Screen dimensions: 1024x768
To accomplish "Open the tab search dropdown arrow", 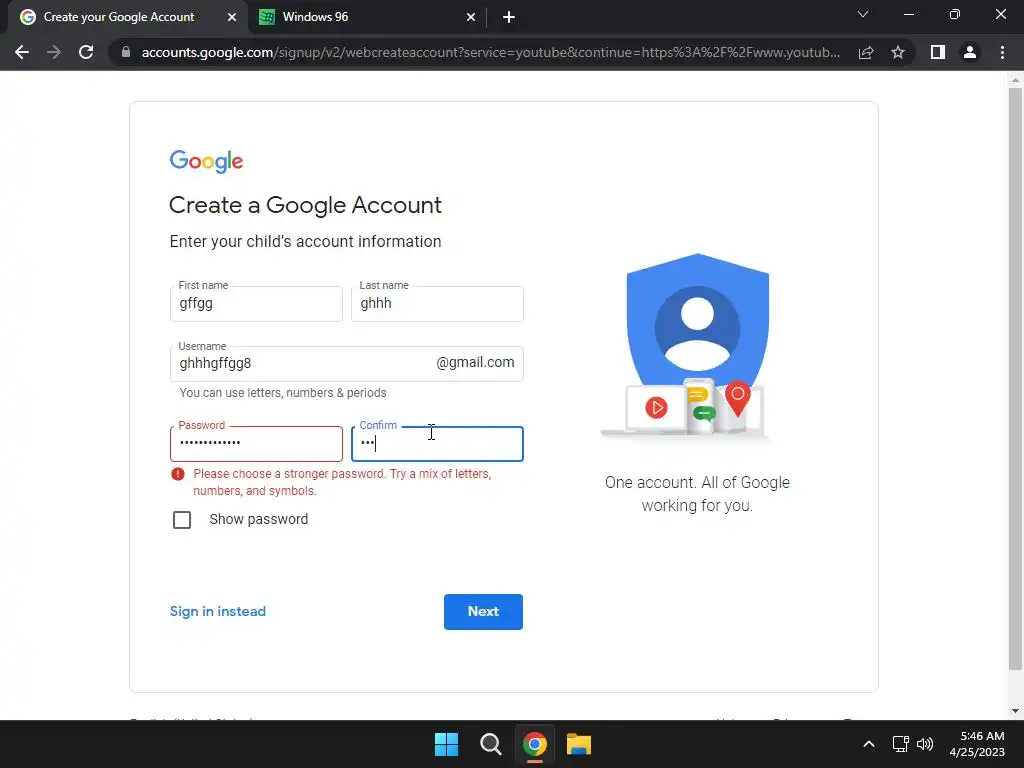I will tap(863, 14).
